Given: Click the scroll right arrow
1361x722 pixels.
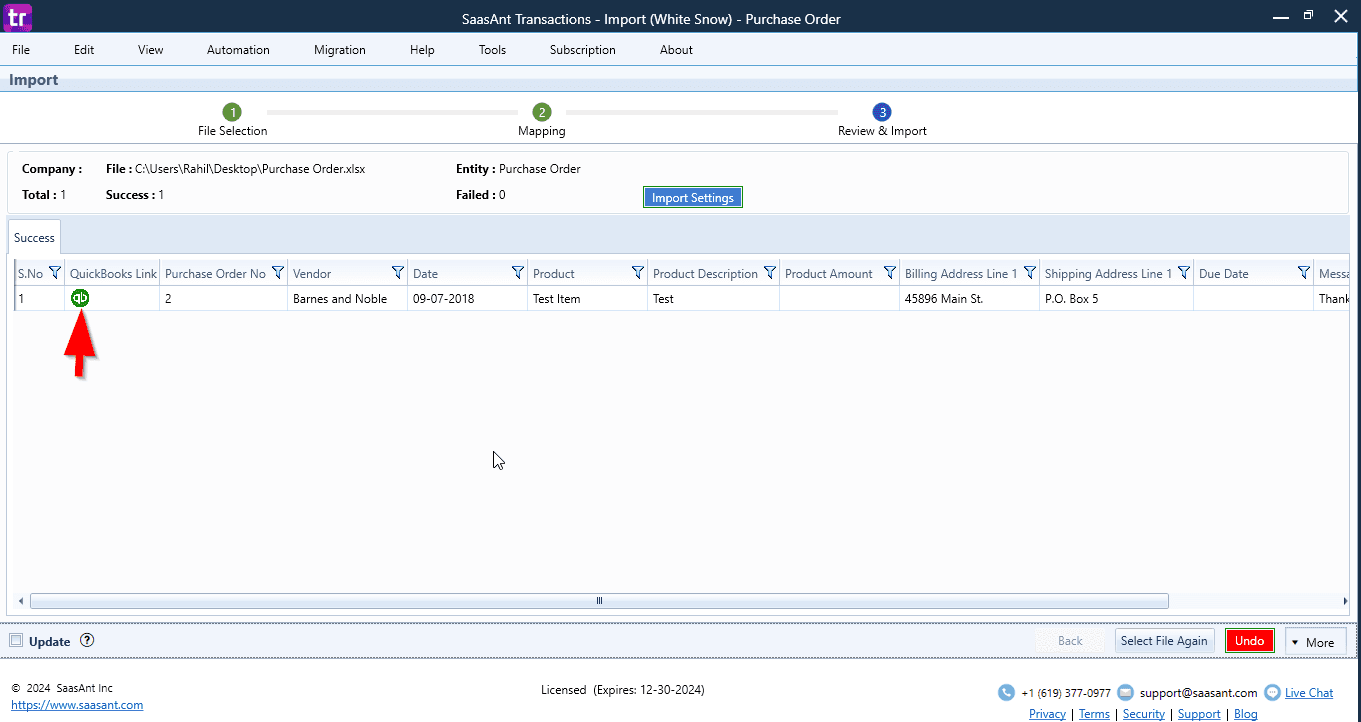Looking at the screenshot, I should 1345,601.
